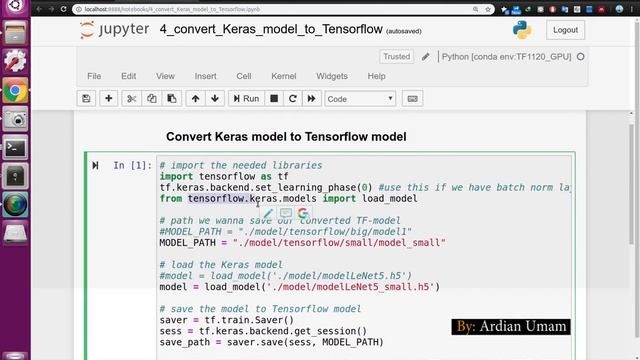
Task: Open the Help menu
Action: (376, 76)
